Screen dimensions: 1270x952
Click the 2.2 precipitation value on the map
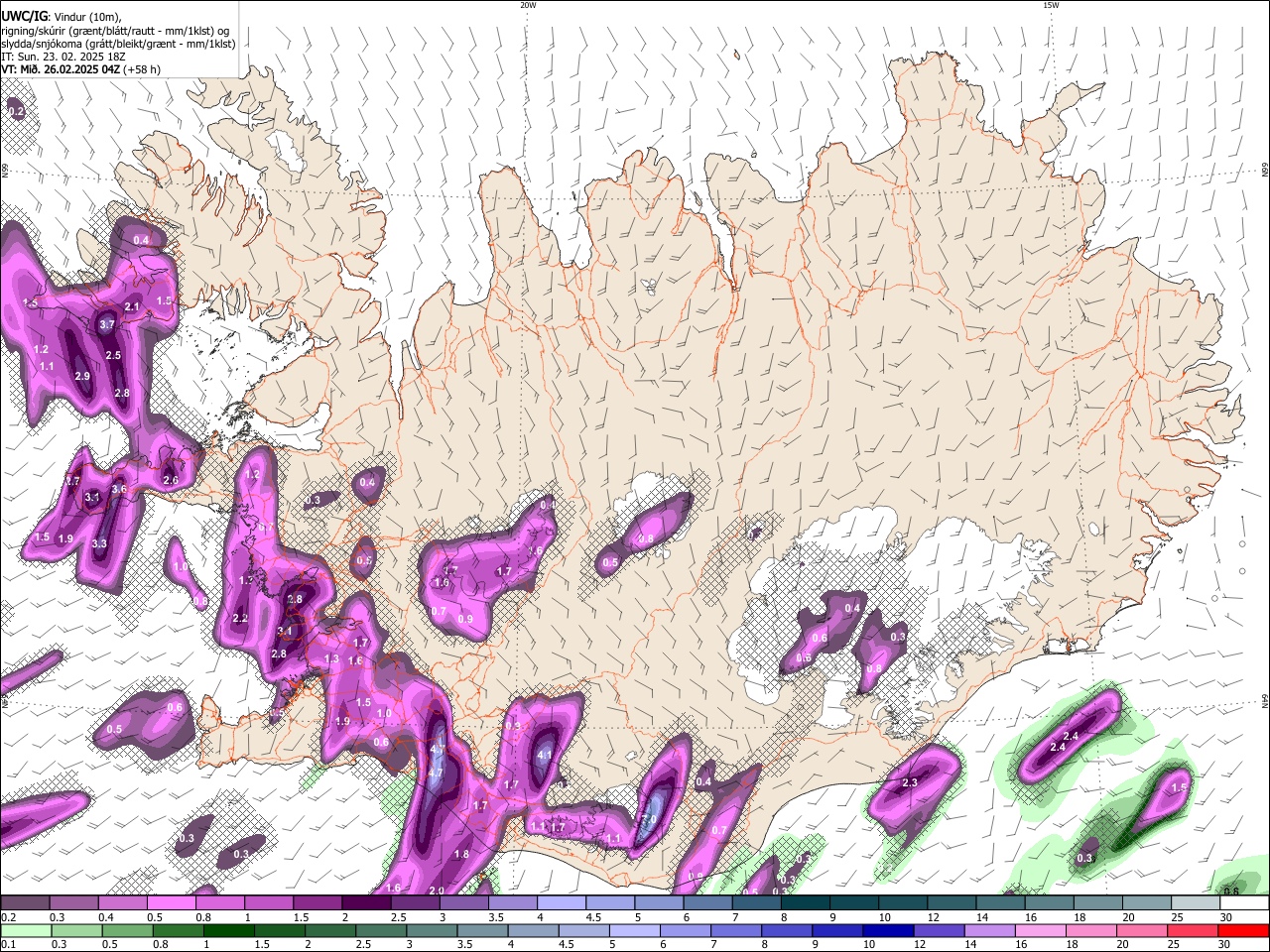239,619
